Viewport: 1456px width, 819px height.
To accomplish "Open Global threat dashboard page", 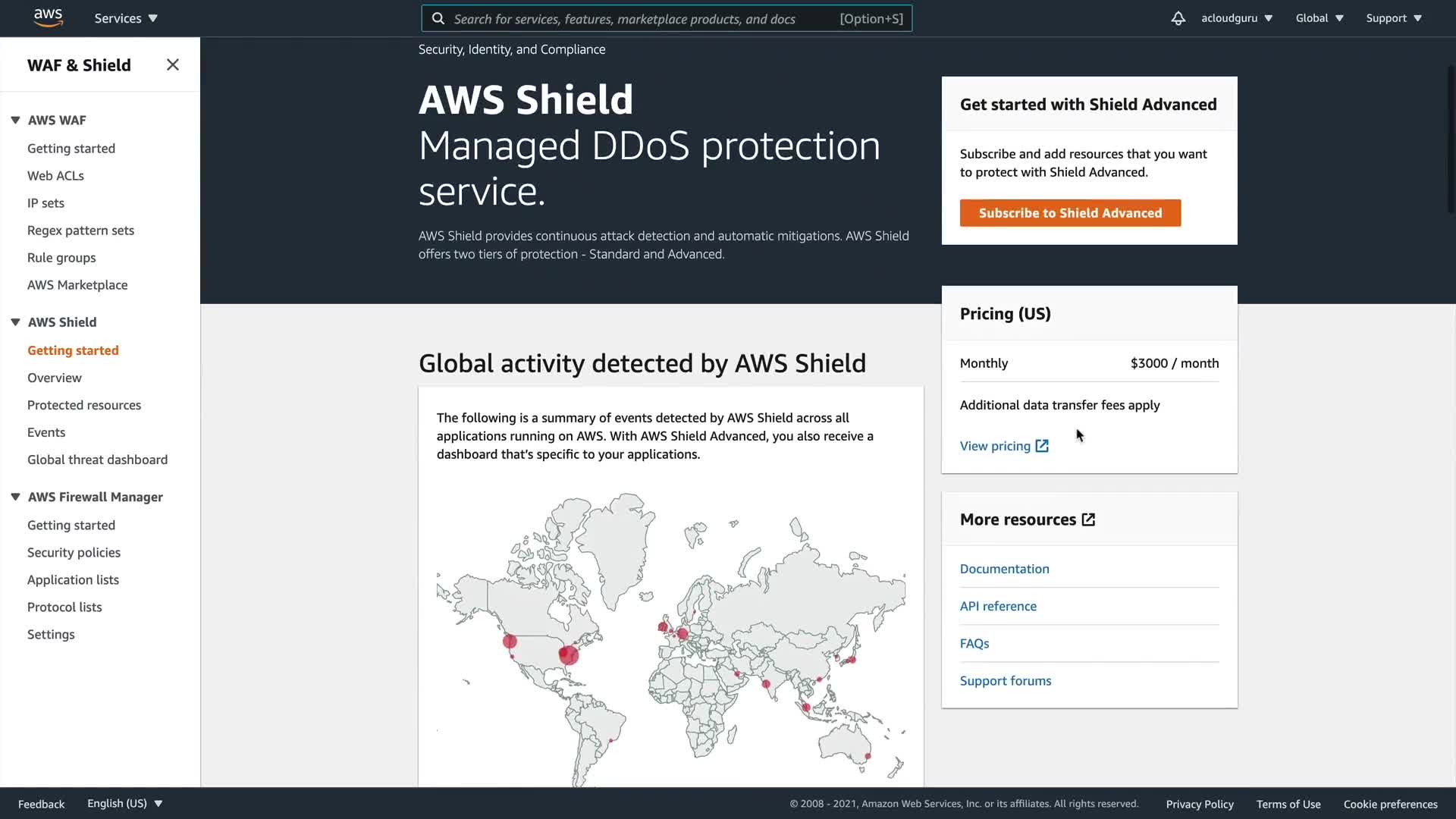I will tap(97, 460).
